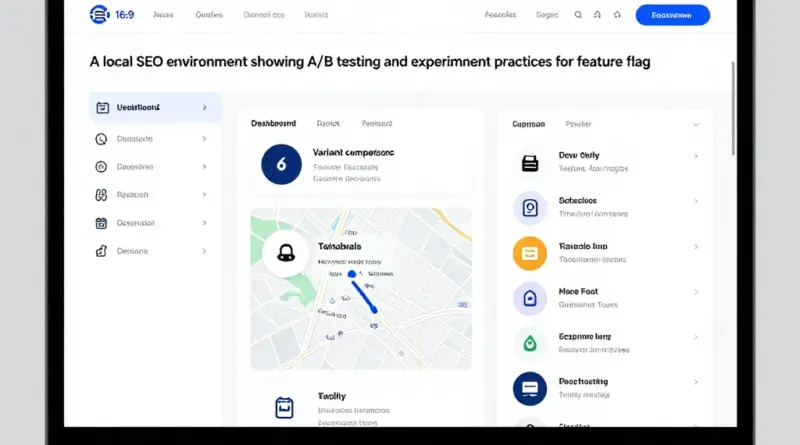
Task: Click the blue globe logo in the header
Action: point(99,15)
